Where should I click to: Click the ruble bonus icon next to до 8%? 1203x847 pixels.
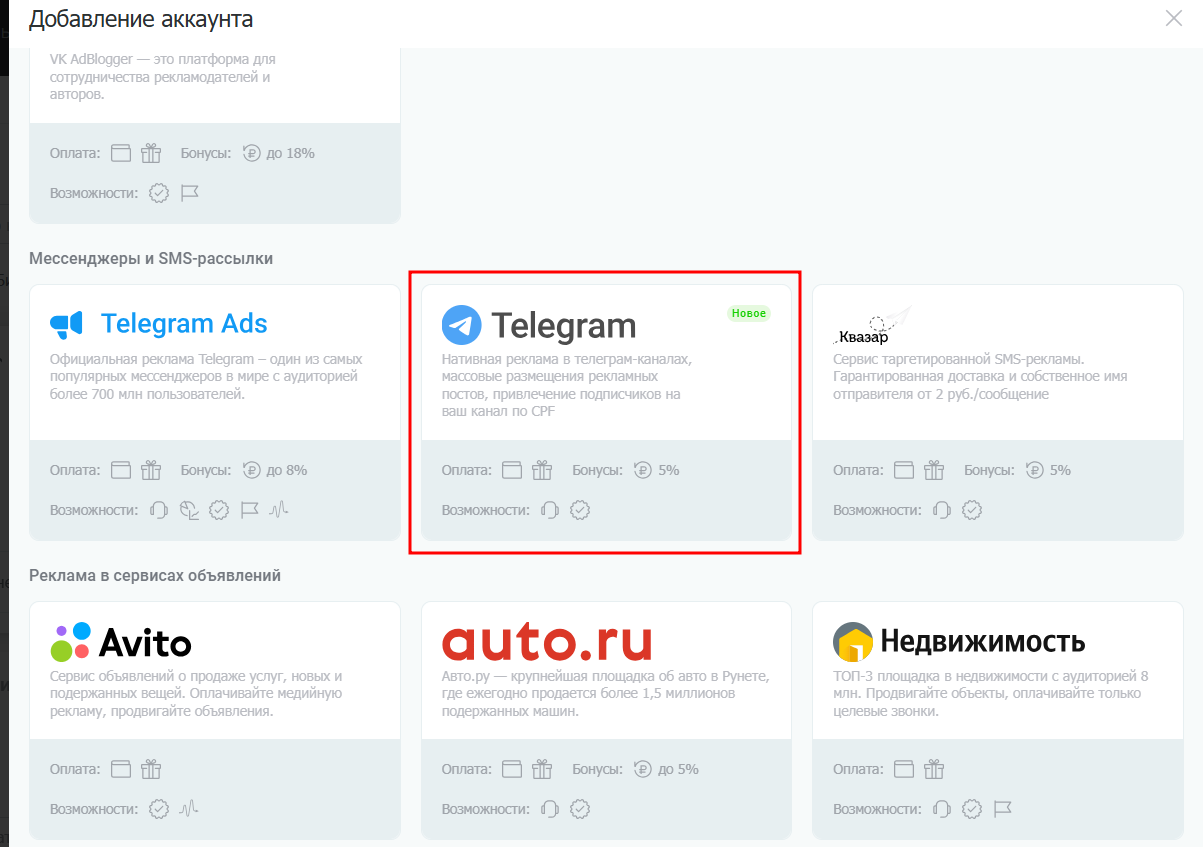[x=251, y=470]
